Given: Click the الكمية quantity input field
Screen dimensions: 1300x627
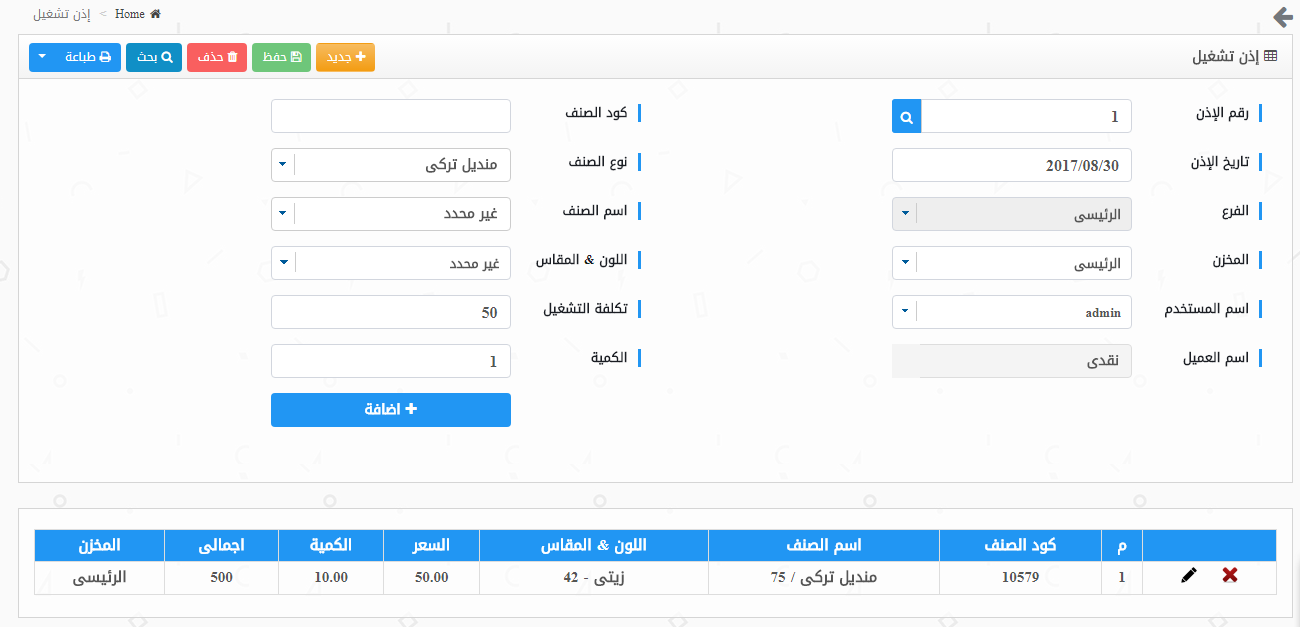Looking at the screenshot, I should pos(391,361).
